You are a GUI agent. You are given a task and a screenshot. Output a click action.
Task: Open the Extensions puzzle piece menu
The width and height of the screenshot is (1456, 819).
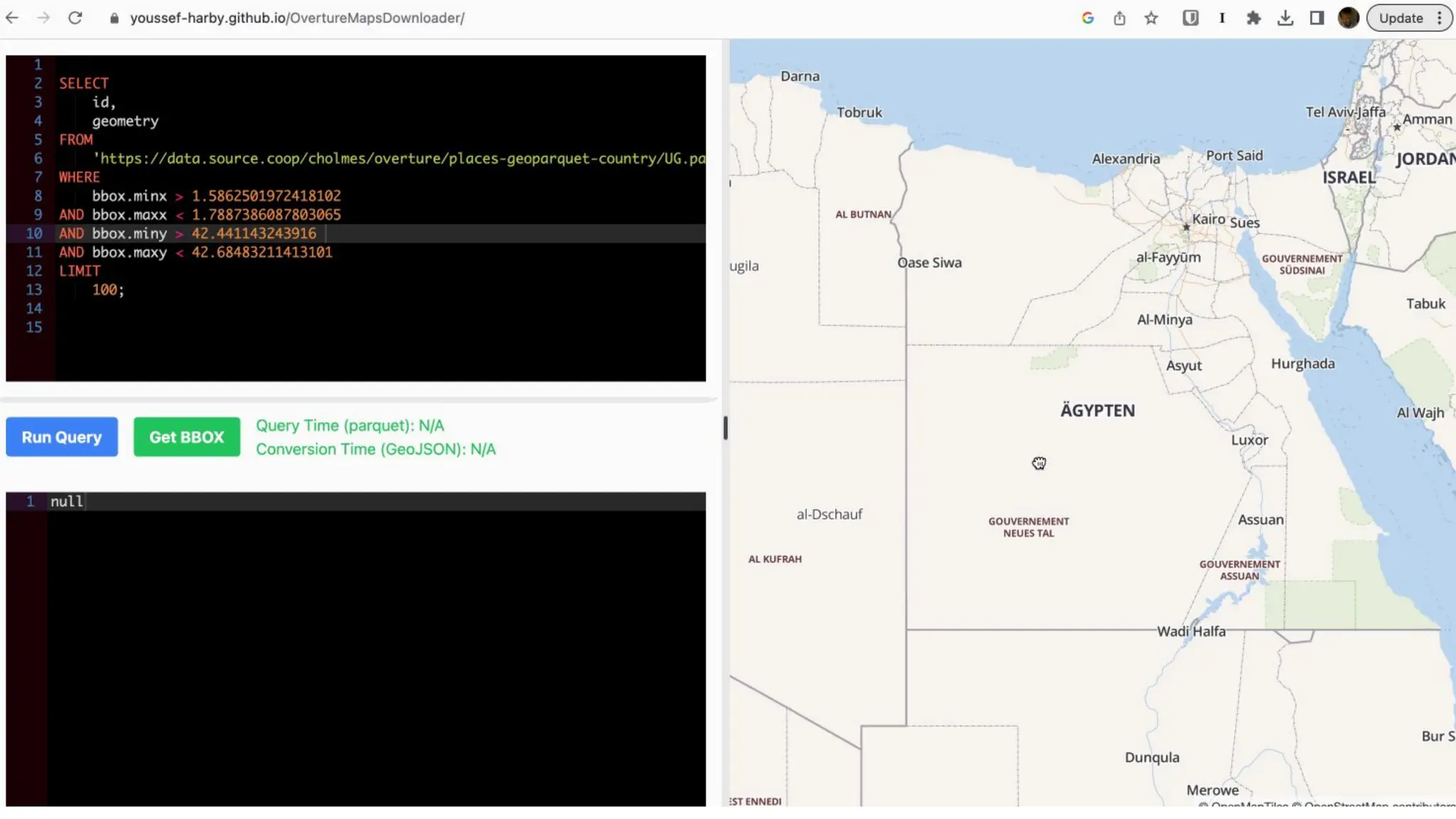tap(1253, 18)
